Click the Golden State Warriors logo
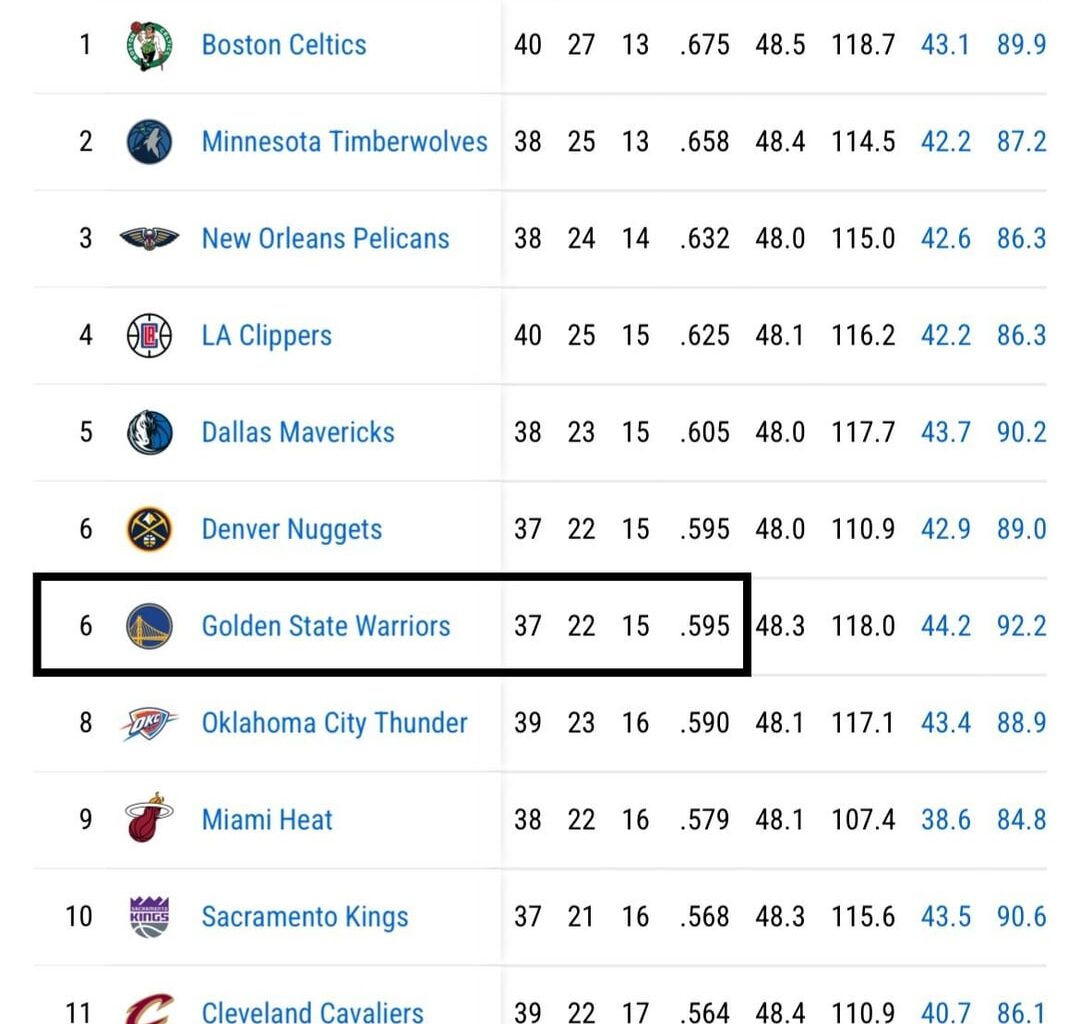This screenshot has height=1024, width=1080. coord(148,626)
